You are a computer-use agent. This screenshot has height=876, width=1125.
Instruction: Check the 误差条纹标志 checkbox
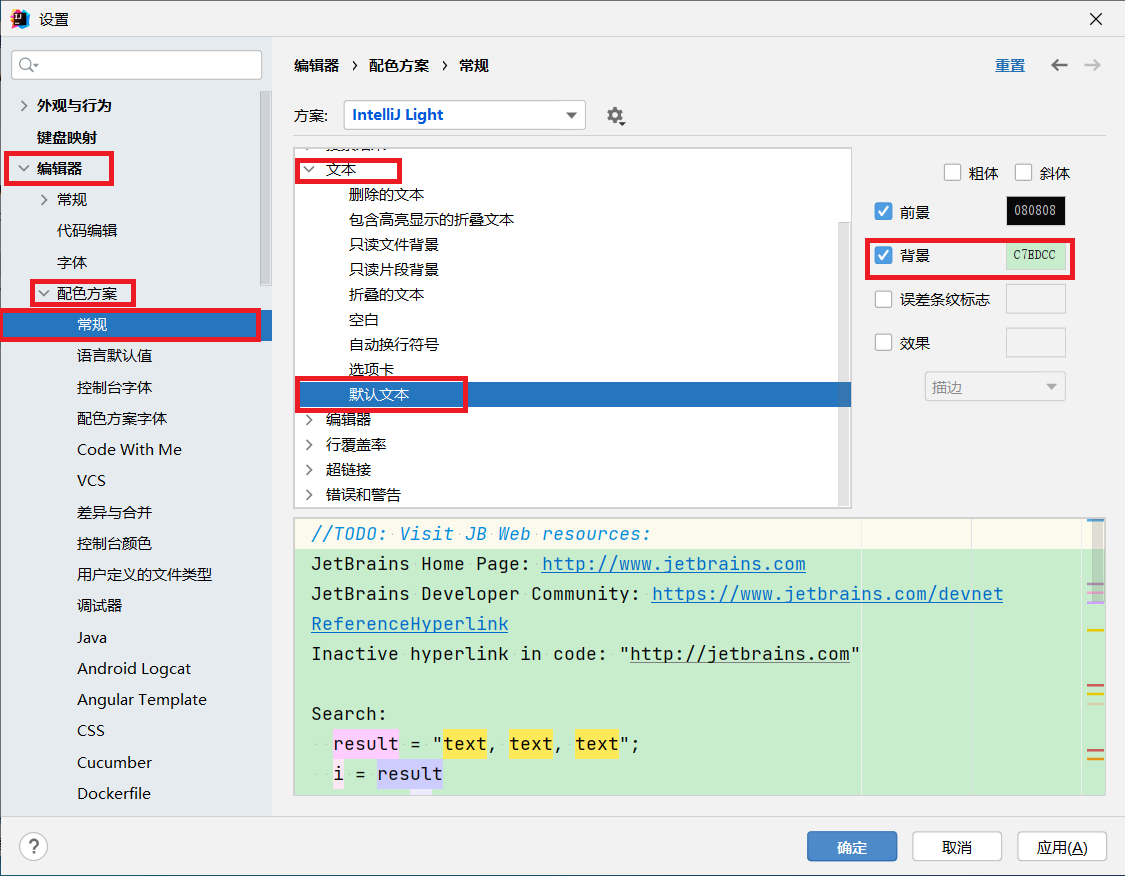coord(883,299)
